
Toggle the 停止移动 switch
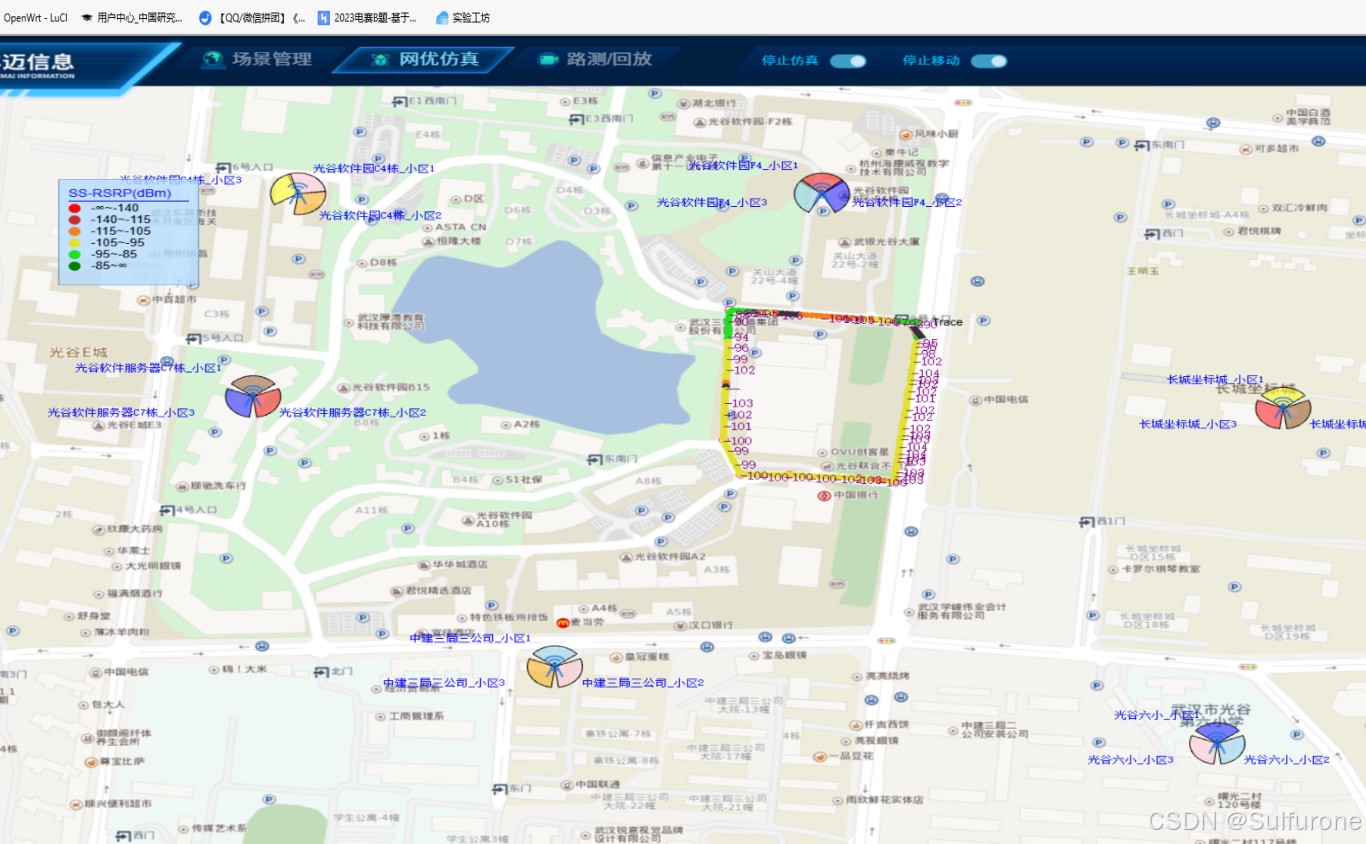click(x=989, y=61)
